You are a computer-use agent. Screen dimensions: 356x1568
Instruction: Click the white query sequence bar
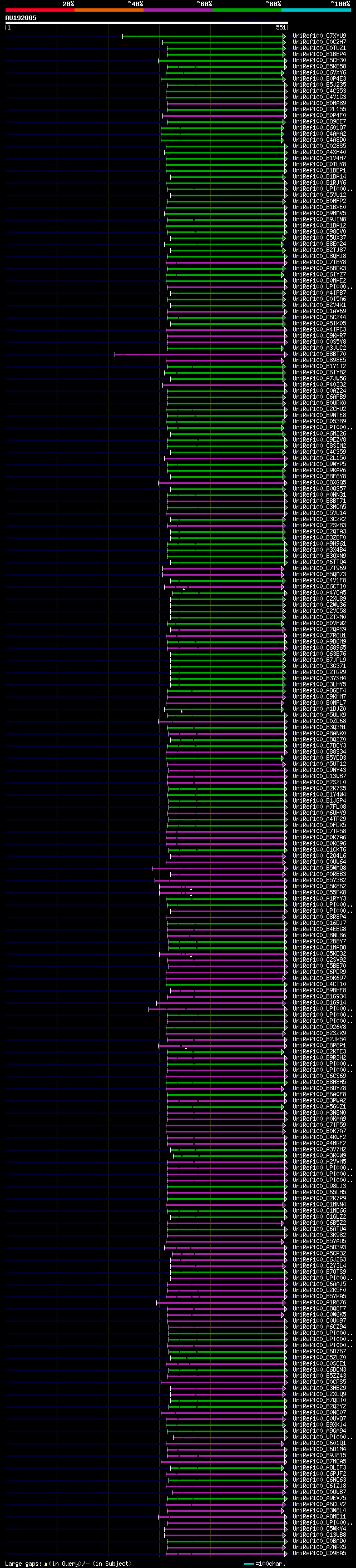tap(147, 22)
